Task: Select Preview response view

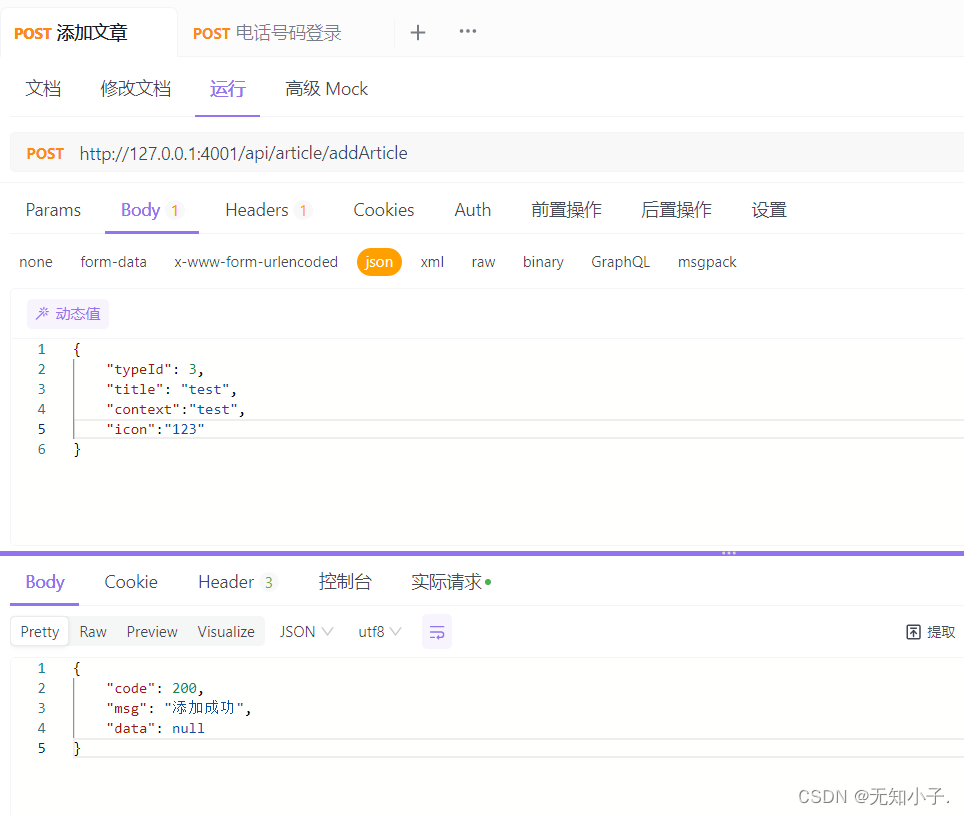Action: coord(152,631)
